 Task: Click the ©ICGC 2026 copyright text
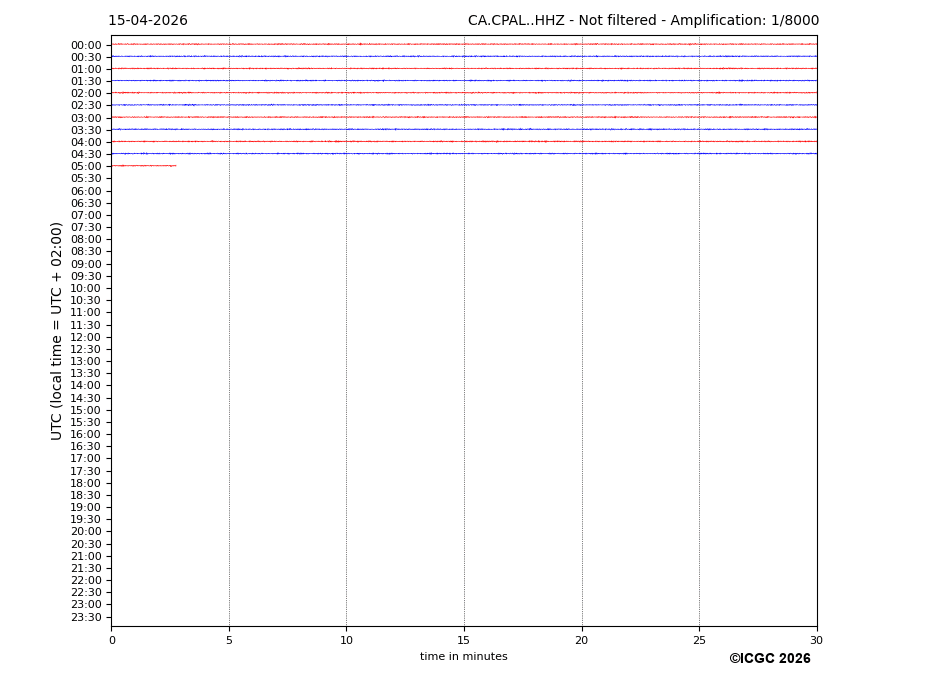(769, 659)
